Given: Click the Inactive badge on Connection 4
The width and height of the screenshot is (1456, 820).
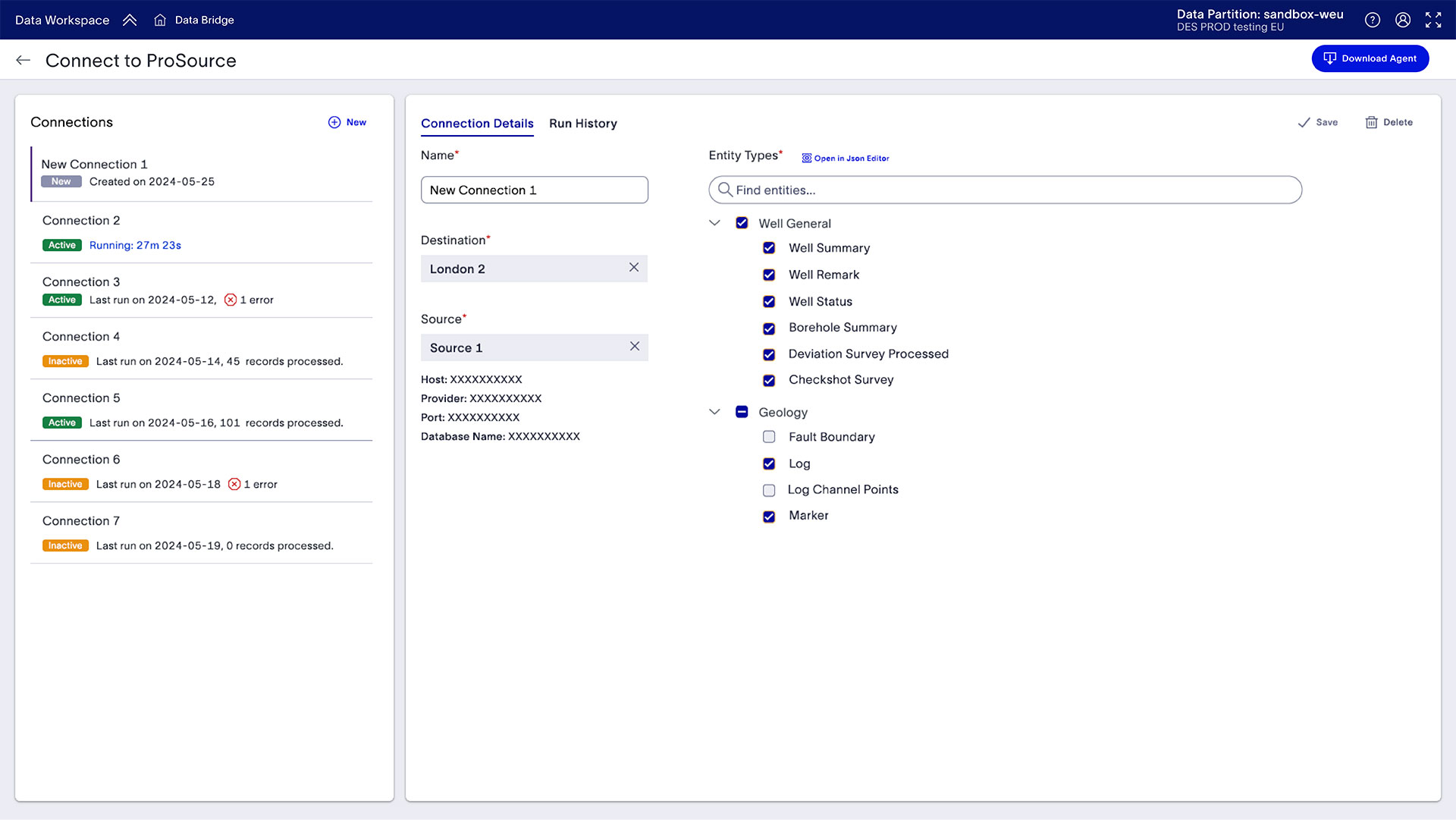Looking at the screenshot, I should point(65,361).
